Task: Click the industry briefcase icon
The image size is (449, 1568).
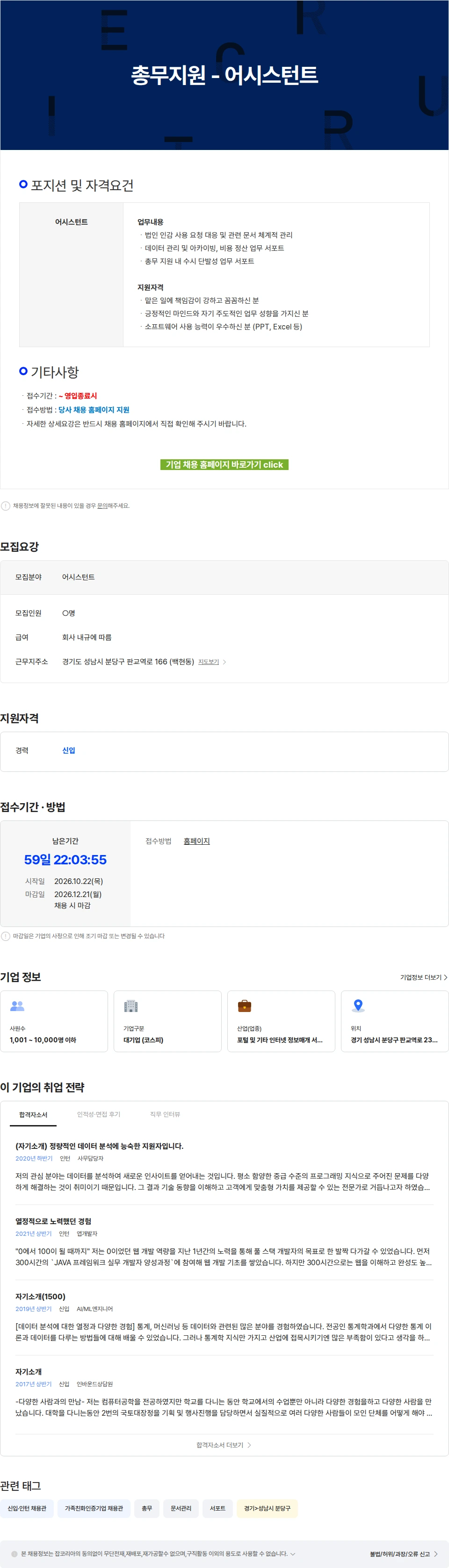Action: tap(244, 1006)
